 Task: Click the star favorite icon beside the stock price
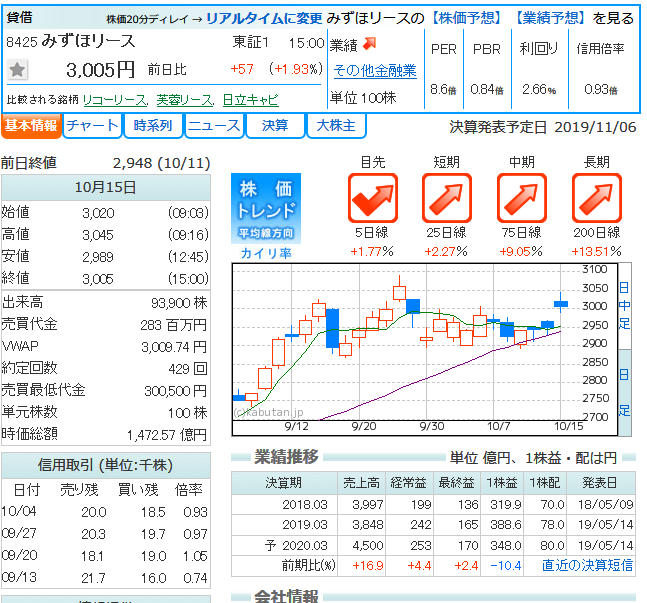coord(18,70)
